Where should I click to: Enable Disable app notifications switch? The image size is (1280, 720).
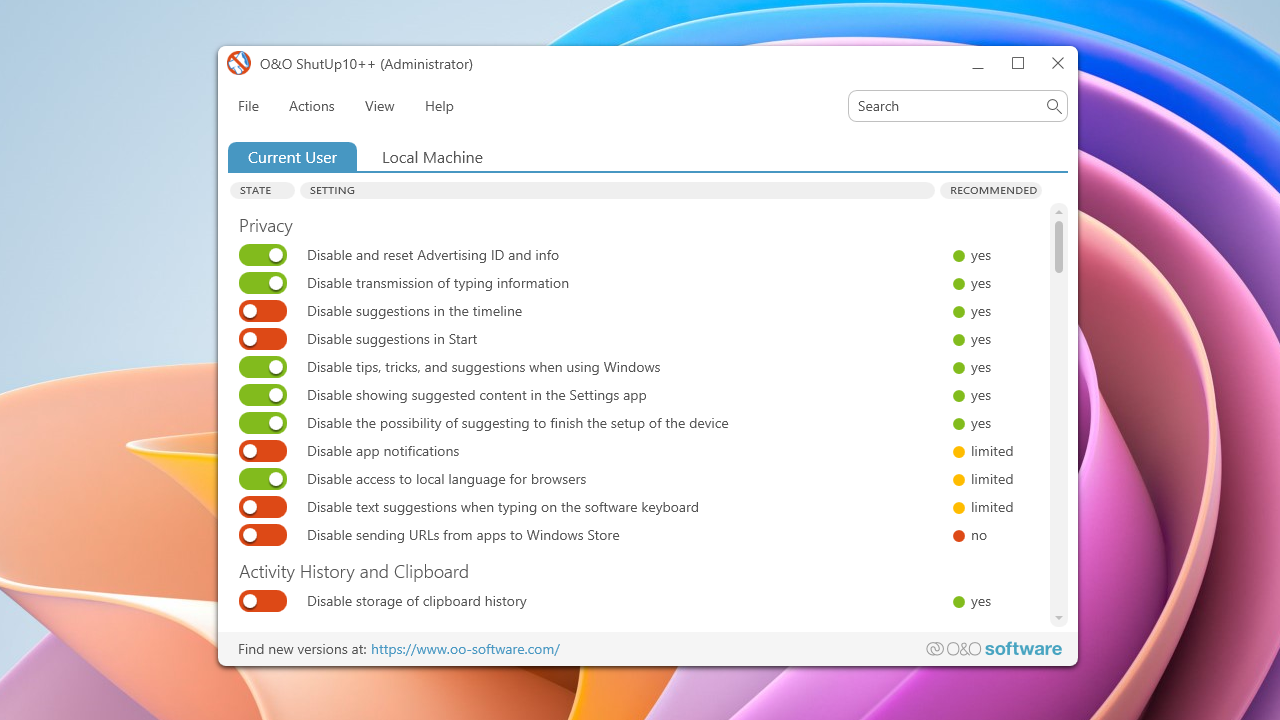coord(263,452)
